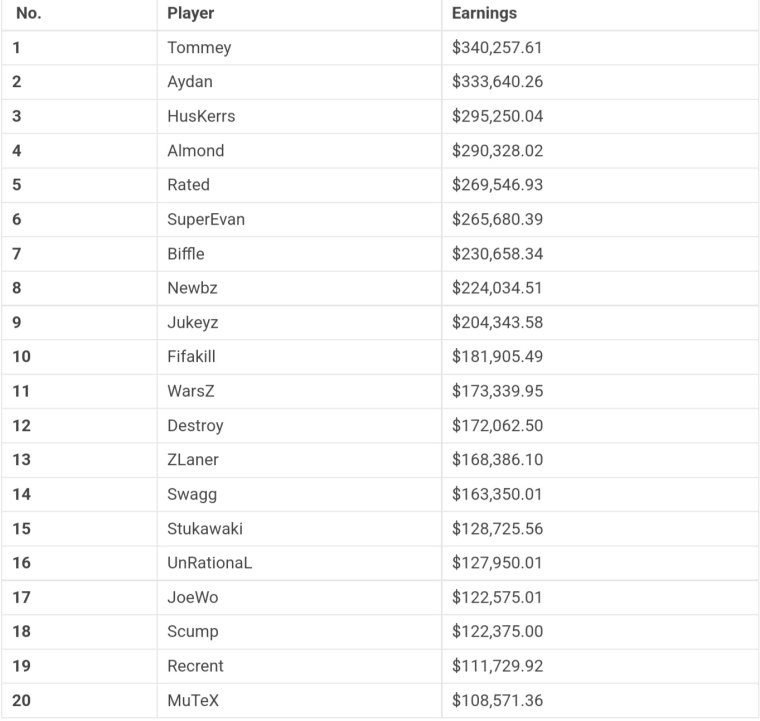Click Scump's earnings $122,375.00
The image size is (760, 721).
pyautogui.click(x=497, y=632)
